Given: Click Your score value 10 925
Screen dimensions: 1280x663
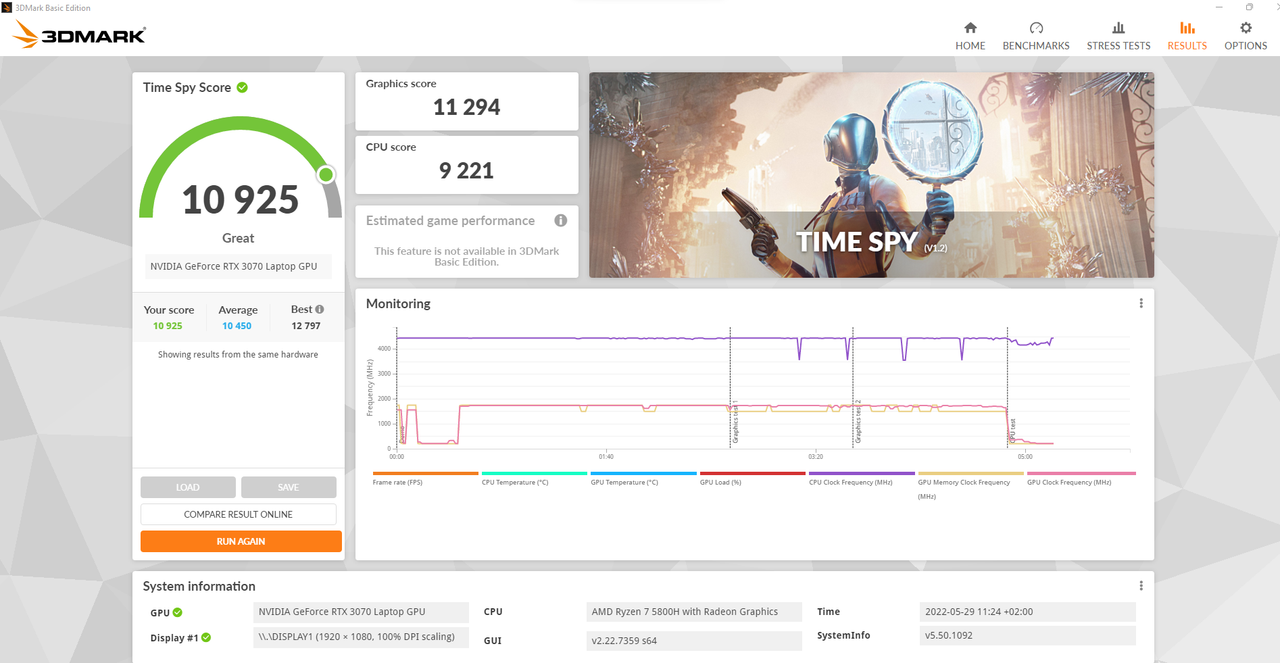Looking at the screenshot, I should (168, 326).
